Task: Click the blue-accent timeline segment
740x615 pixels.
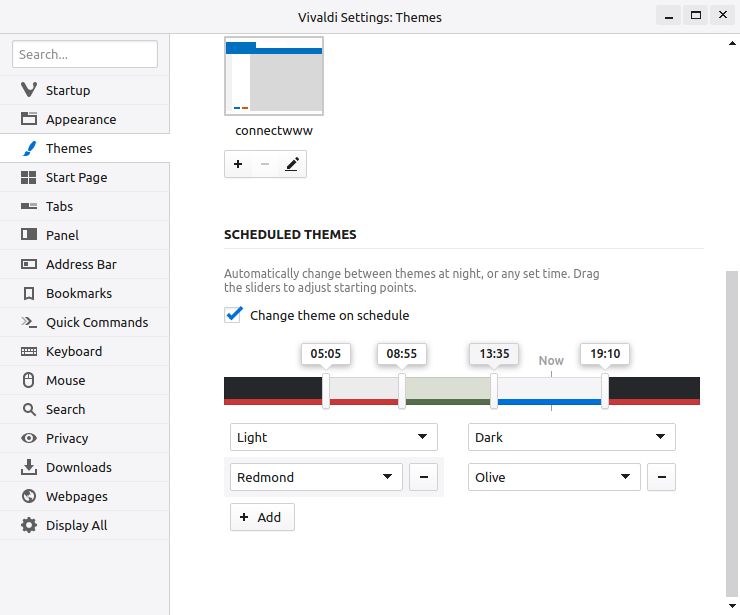Action: 549,391
